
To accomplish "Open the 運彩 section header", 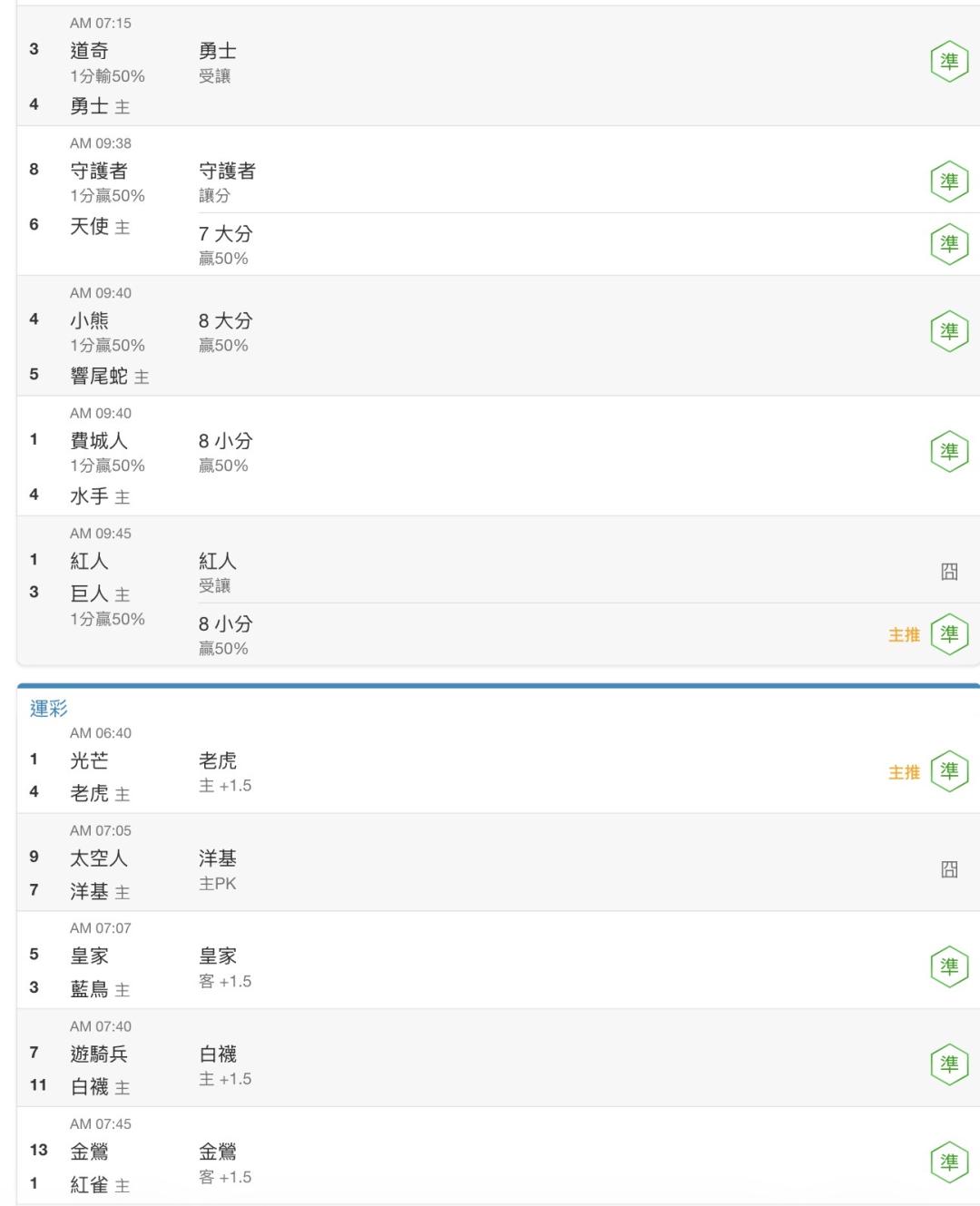I will click(49, 709).
